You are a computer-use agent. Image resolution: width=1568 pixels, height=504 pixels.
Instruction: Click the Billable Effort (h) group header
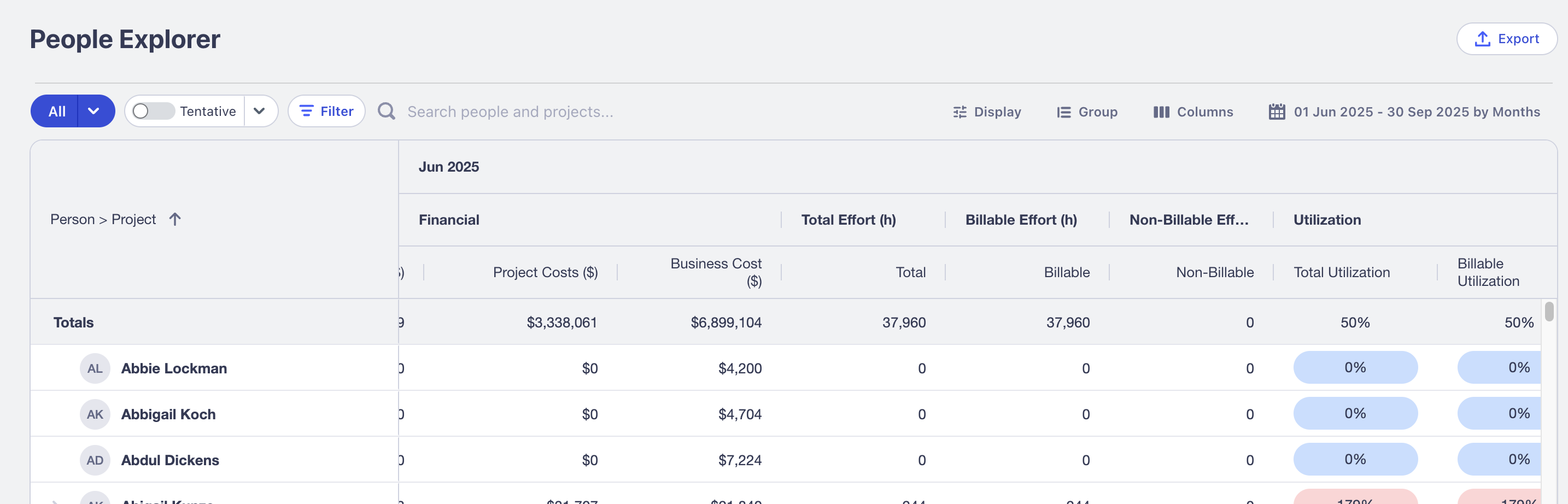1021,220
